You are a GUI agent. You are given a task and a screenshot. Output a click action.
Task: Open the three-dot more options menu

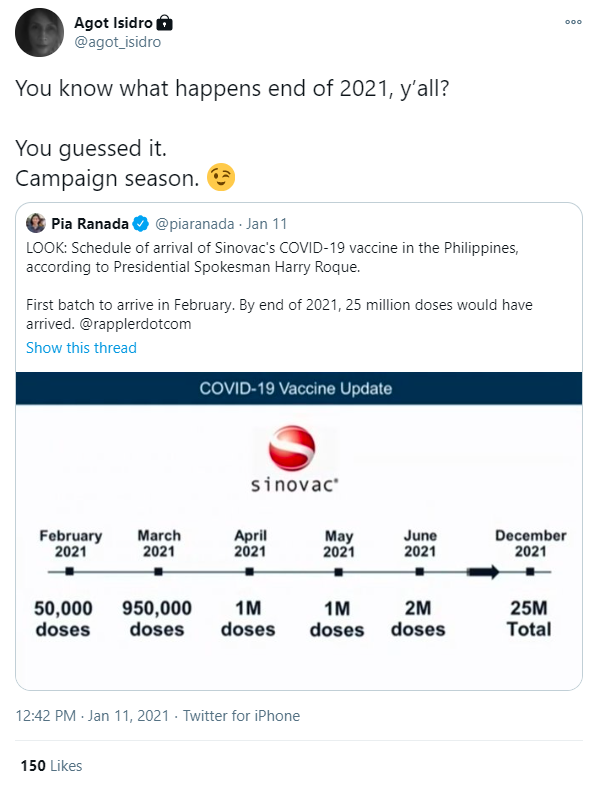point(573,22)
